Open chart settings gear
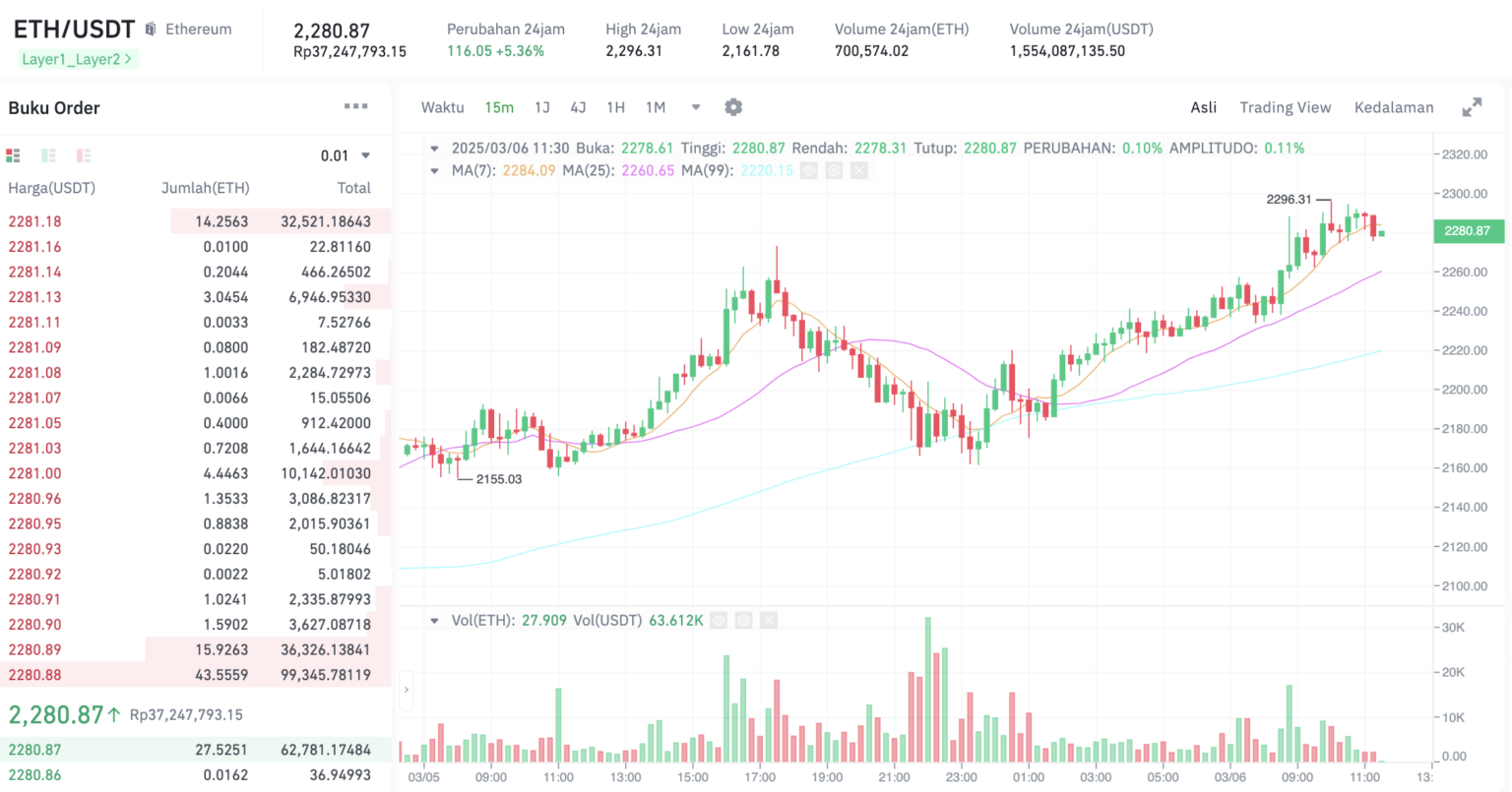This screenshot has height=792, width=1512. click(733, 107)
